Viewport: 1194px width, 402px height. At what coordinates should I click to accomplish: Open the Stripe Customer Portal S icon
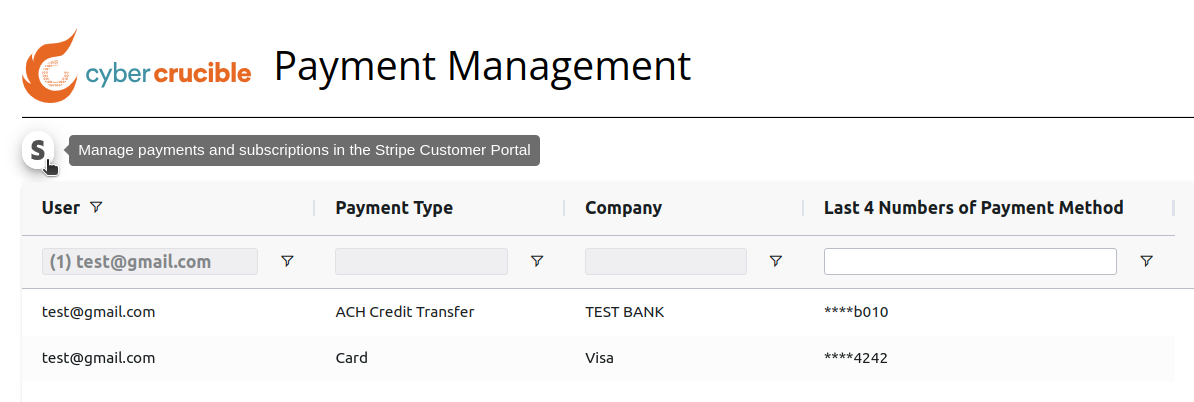pyautogui.click(x=38, y=150)
